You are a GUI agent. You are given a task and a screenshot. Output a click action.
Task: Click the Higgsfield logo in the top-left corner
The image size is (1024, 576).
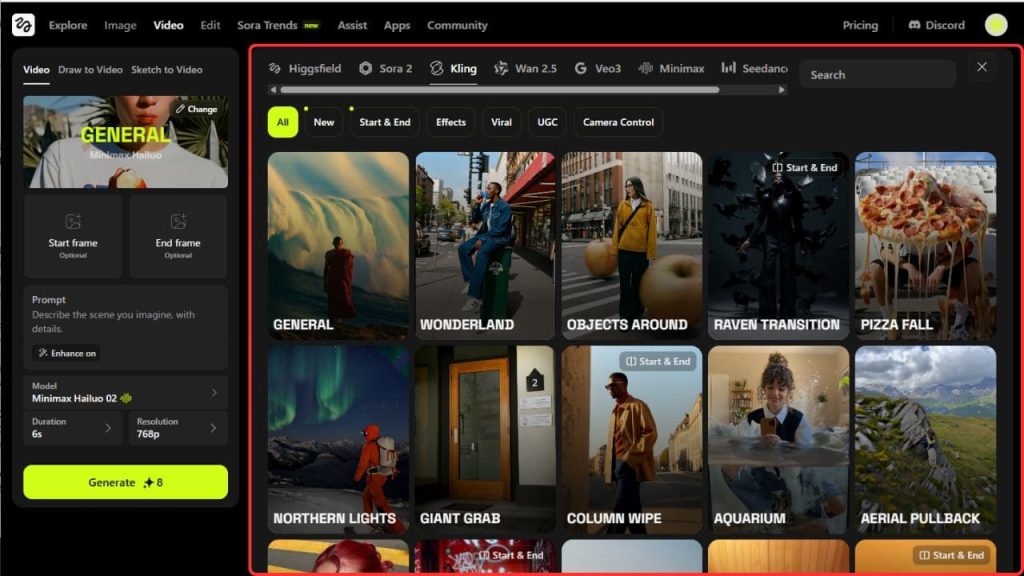pyautogui.click(x=23, y=25)
